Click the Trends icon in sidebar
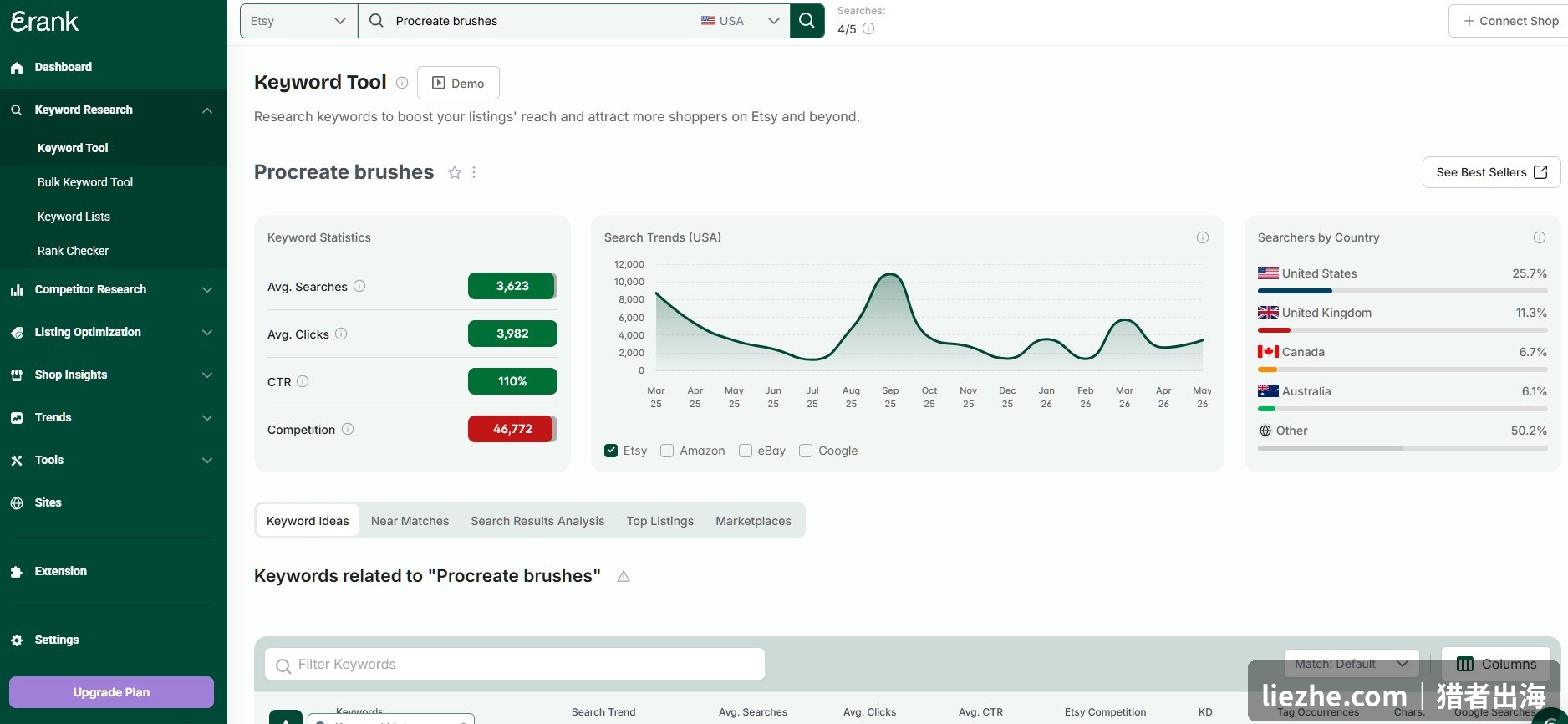 (x=17, y=418)
